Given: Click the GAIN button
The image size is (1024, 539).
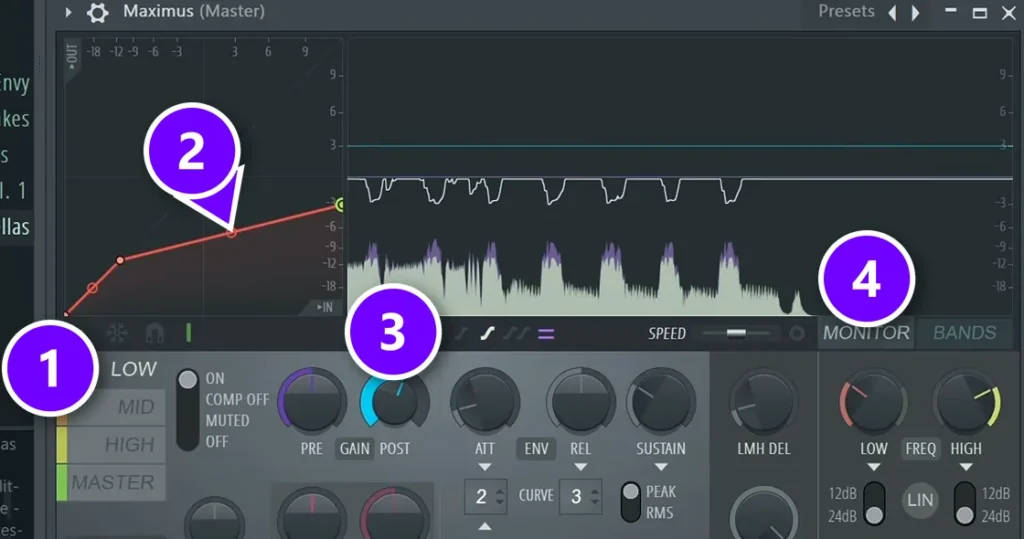Looking at the screenshot, I should click(355, 449).
